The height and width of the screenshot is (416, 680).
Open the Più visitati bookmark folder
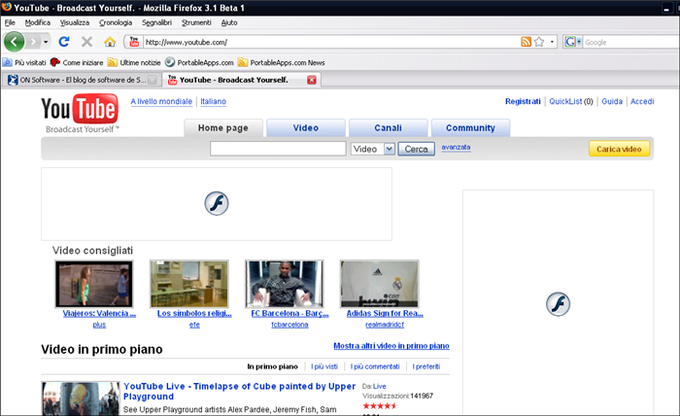click(x=24, y=62)
